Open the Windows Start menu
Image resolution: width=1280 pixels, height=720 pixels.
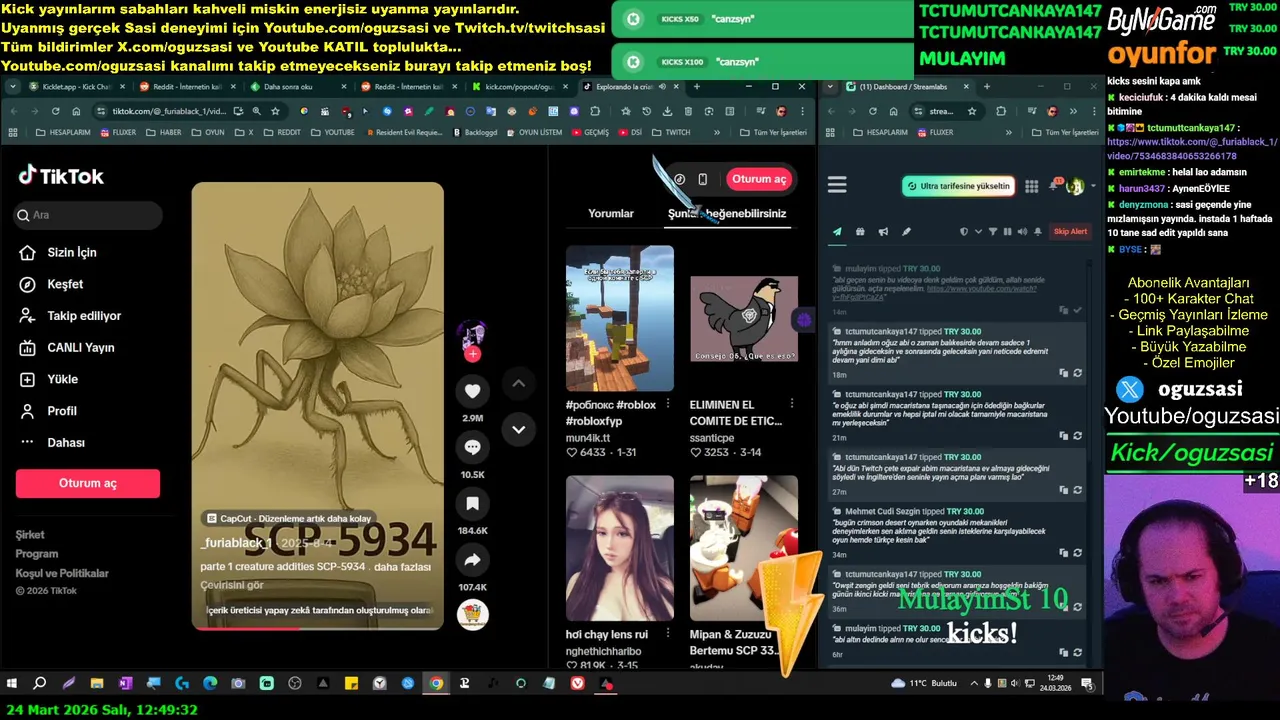click(x=11, y=684)
